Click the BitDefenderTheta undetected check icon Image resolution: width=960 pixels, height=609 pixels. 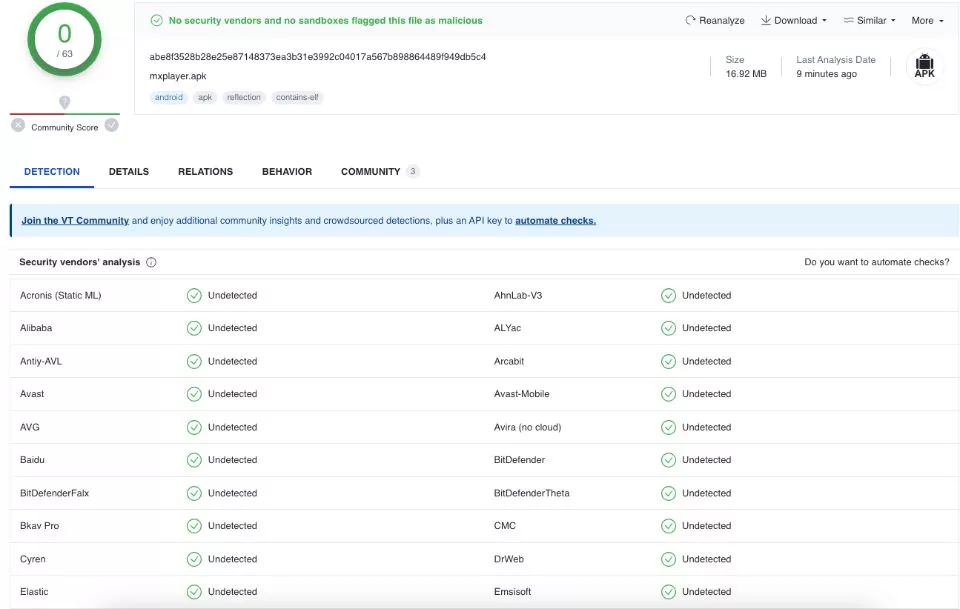pos(669,493)
